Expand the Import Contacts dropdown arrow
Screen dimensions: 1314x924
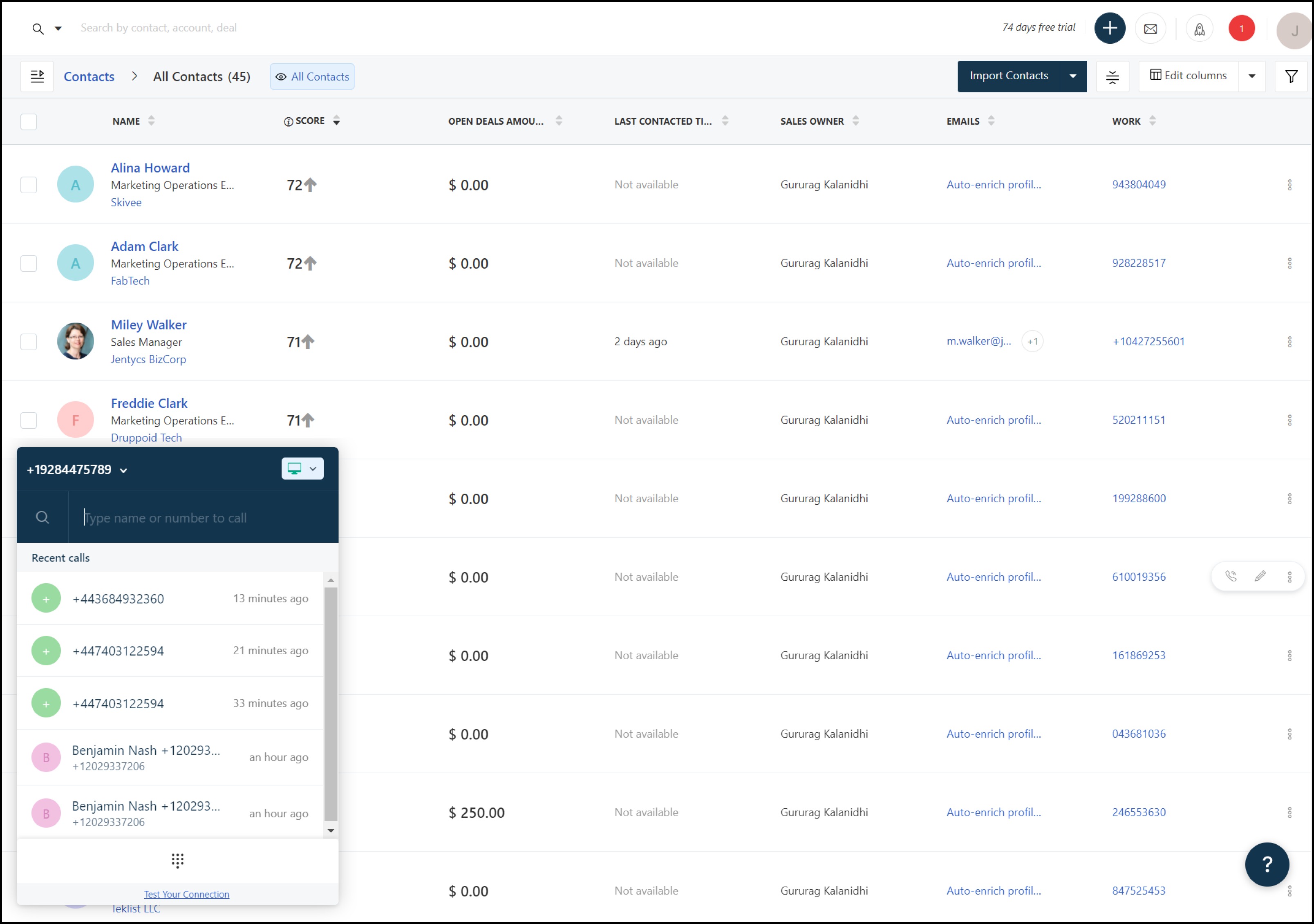(1072, 76)
